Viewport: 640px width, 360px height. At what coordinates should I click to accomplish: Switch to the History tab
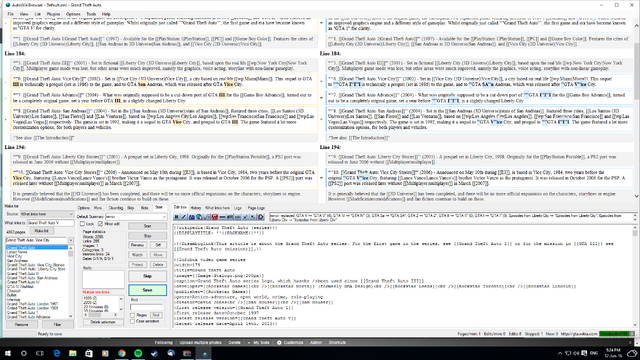pyautogui.click(x=196, y=208)
